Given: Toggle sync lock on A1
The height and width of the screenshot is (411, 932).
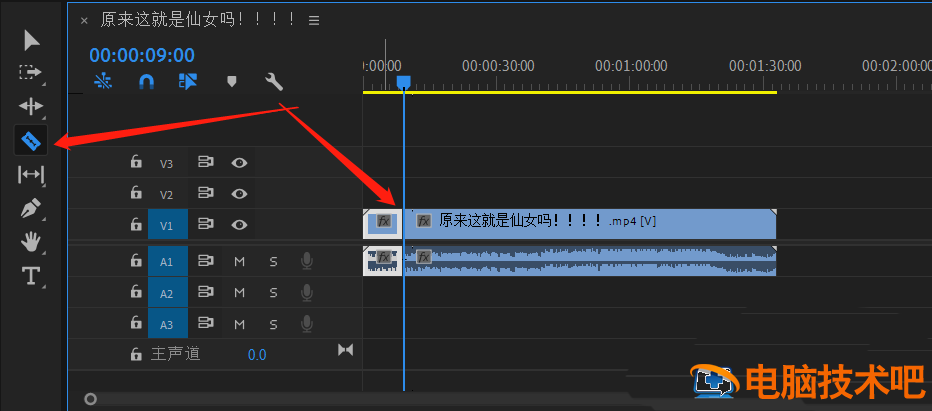Looking at the screenshot, I should 206,261.
